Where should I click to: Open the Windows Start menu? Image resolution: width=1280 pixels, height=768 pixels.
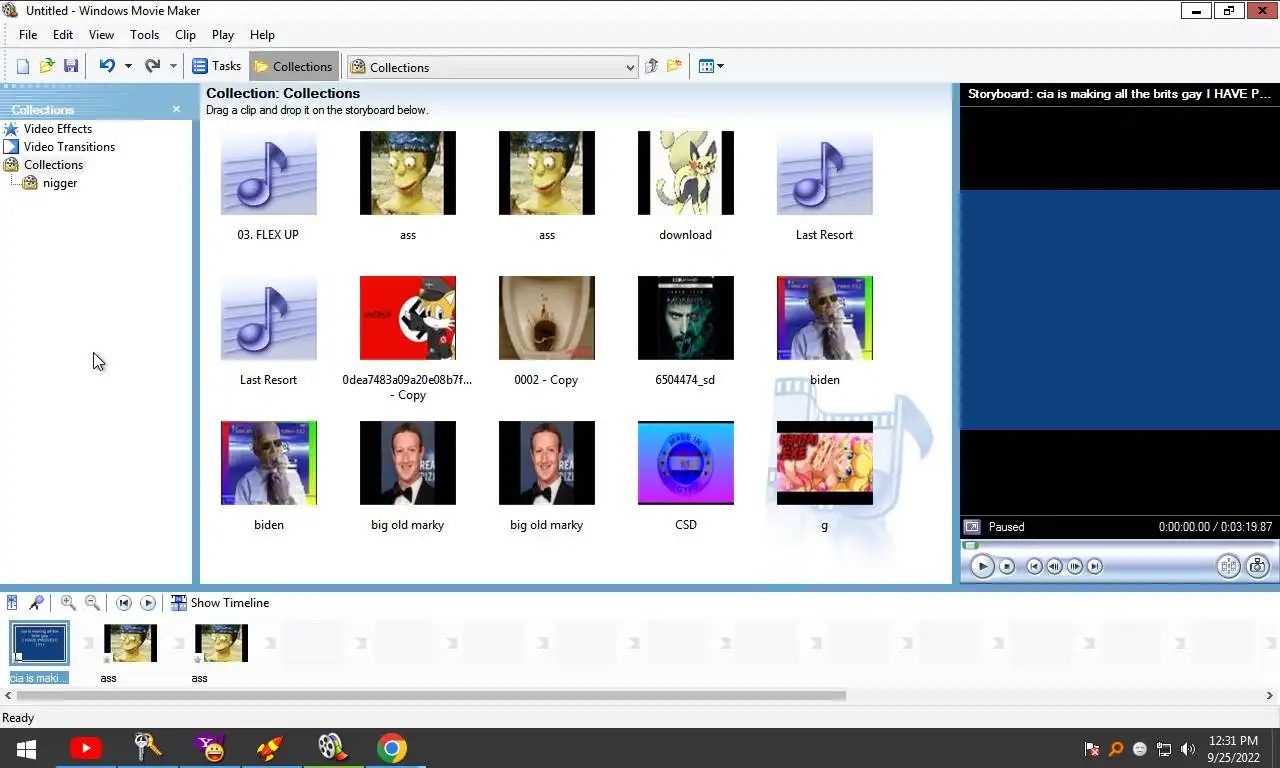(26, 748)
